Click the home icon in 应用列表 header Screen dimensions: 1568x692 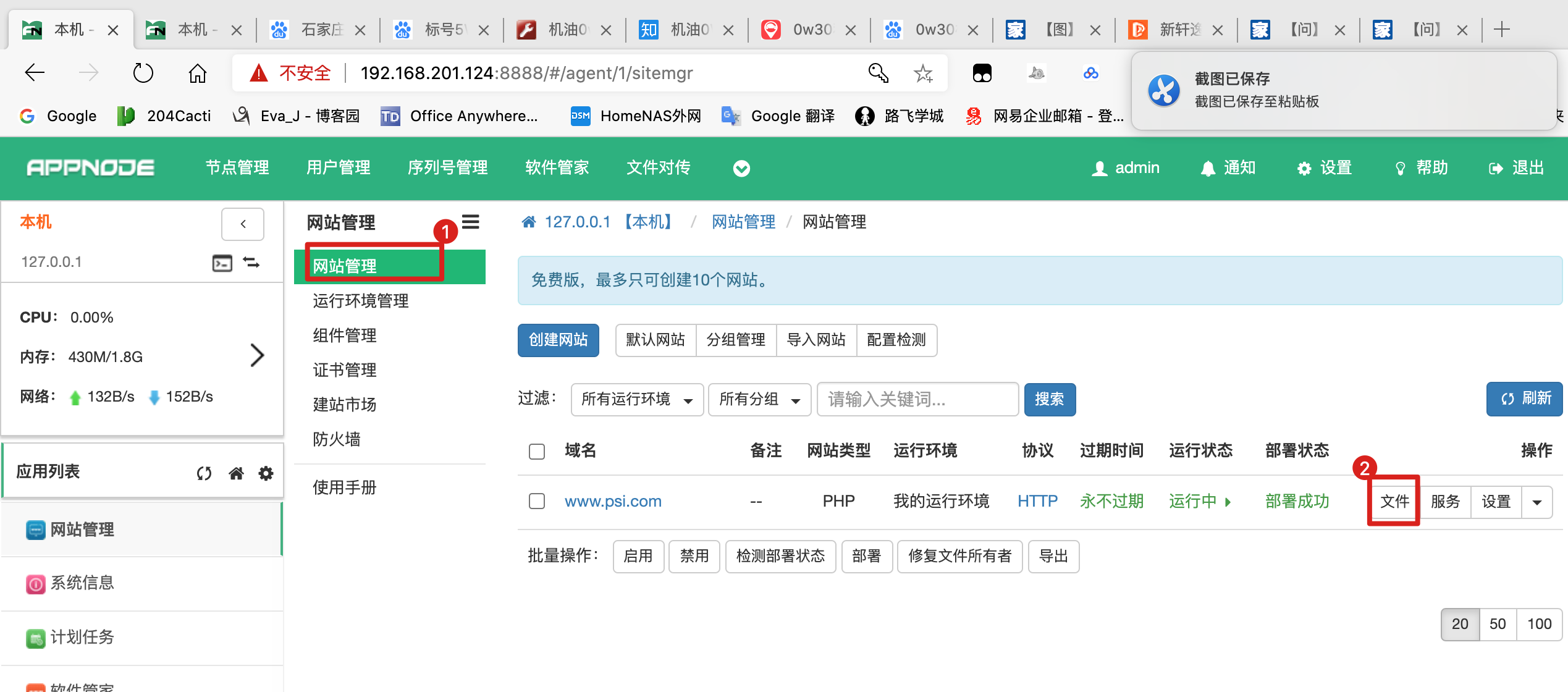tap(236, 473)
